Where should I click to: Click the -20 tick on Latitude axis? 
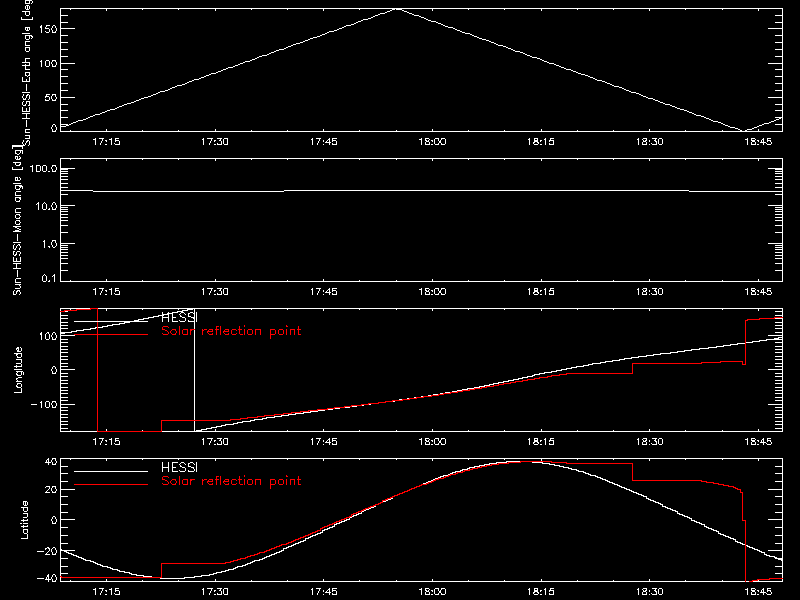coord(47,551)
